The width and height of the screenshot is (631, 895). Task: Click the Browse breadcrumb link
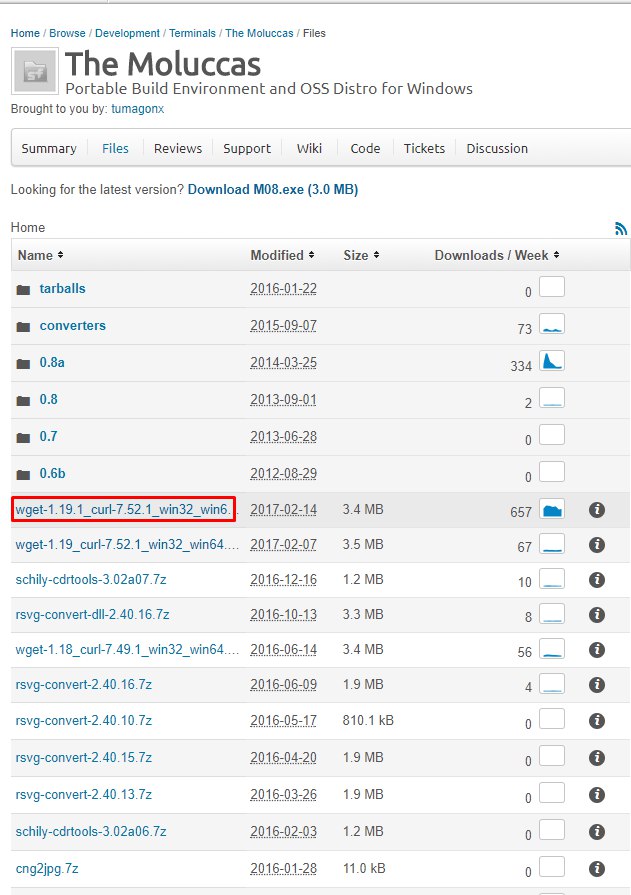pos(67,33)
